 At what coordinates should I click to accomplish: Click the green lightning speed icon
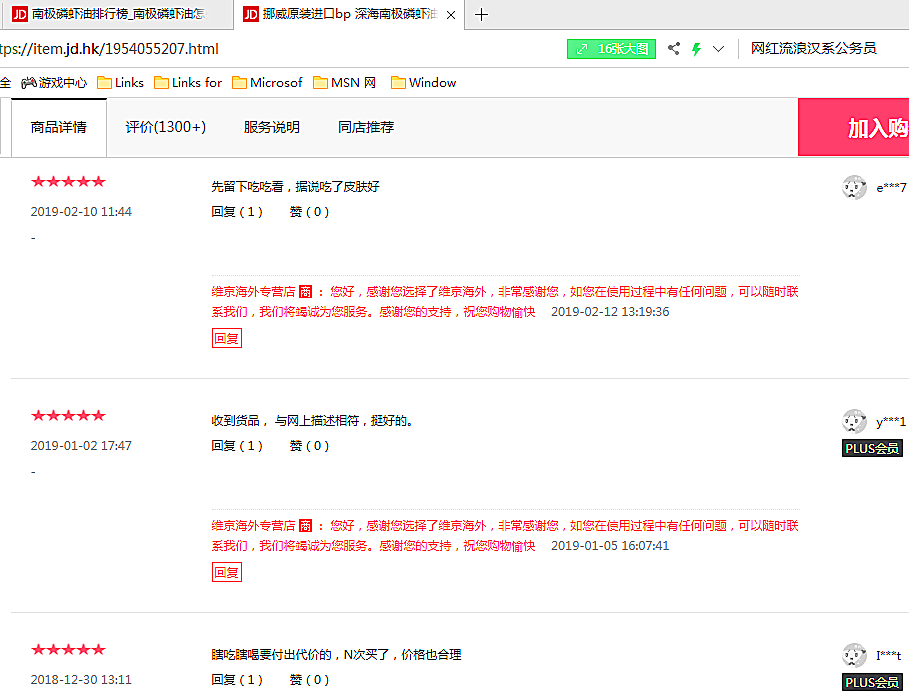[696, 49]
